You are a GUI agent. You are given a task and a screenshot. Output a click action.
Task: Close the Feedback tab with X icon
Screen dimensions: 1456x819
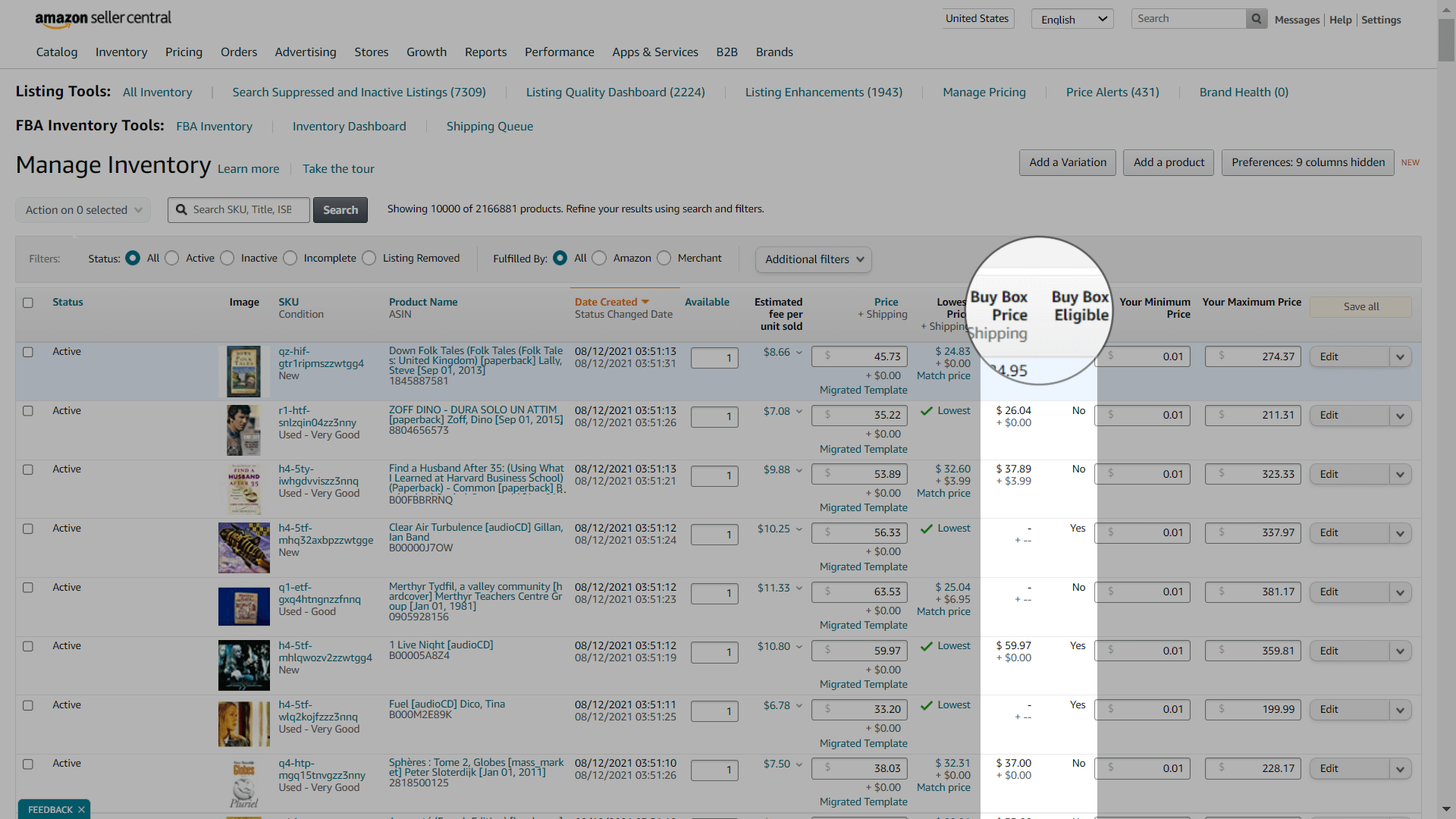[81, 810]
